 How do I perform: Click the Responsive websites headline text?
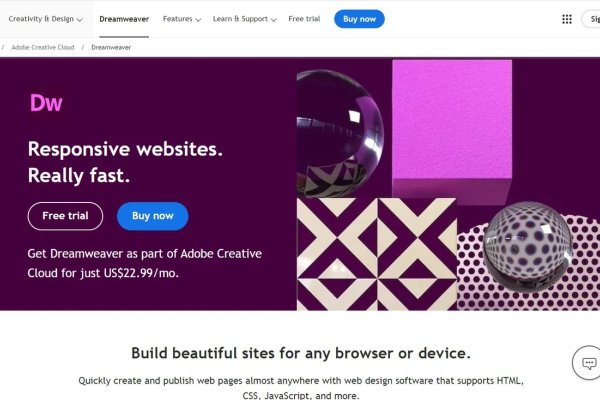coord(125,149)
